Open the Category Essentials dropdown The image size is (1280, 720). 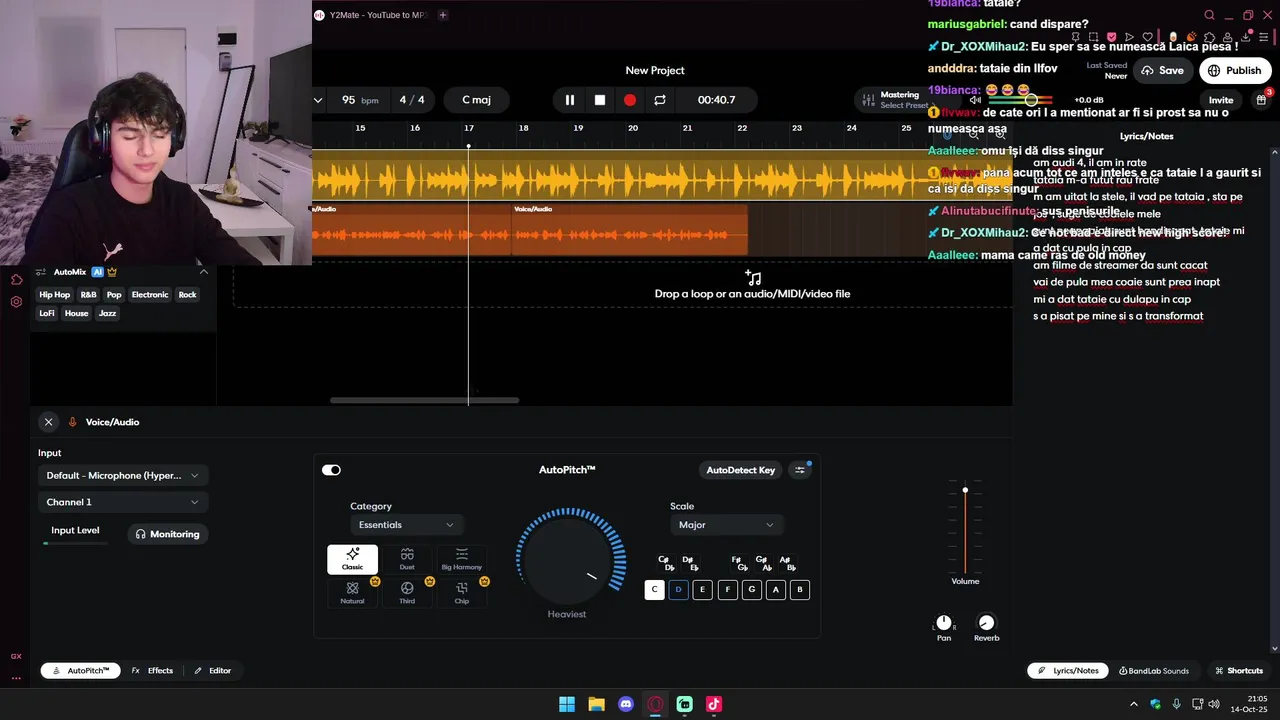(x=406, y=525)
